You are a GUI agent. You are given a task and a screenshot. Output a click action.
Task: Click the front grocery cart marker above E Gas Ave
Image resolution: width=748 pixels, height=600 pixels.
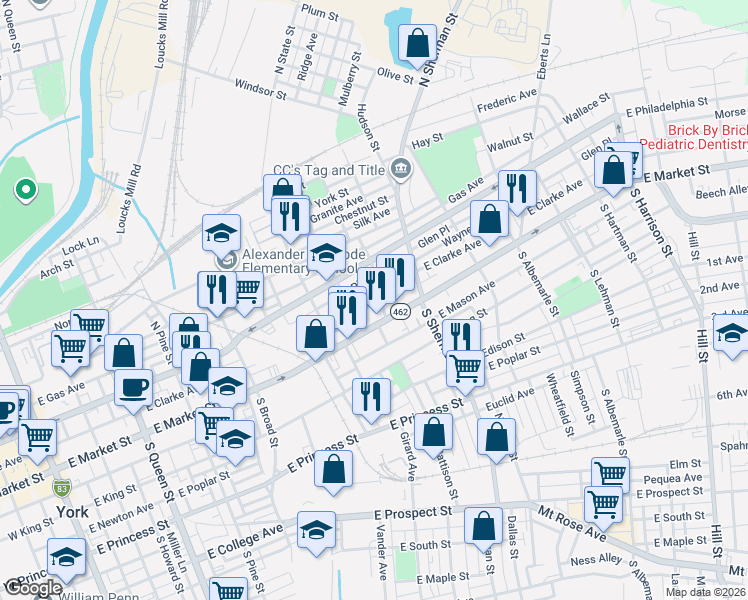pos(71,350)
